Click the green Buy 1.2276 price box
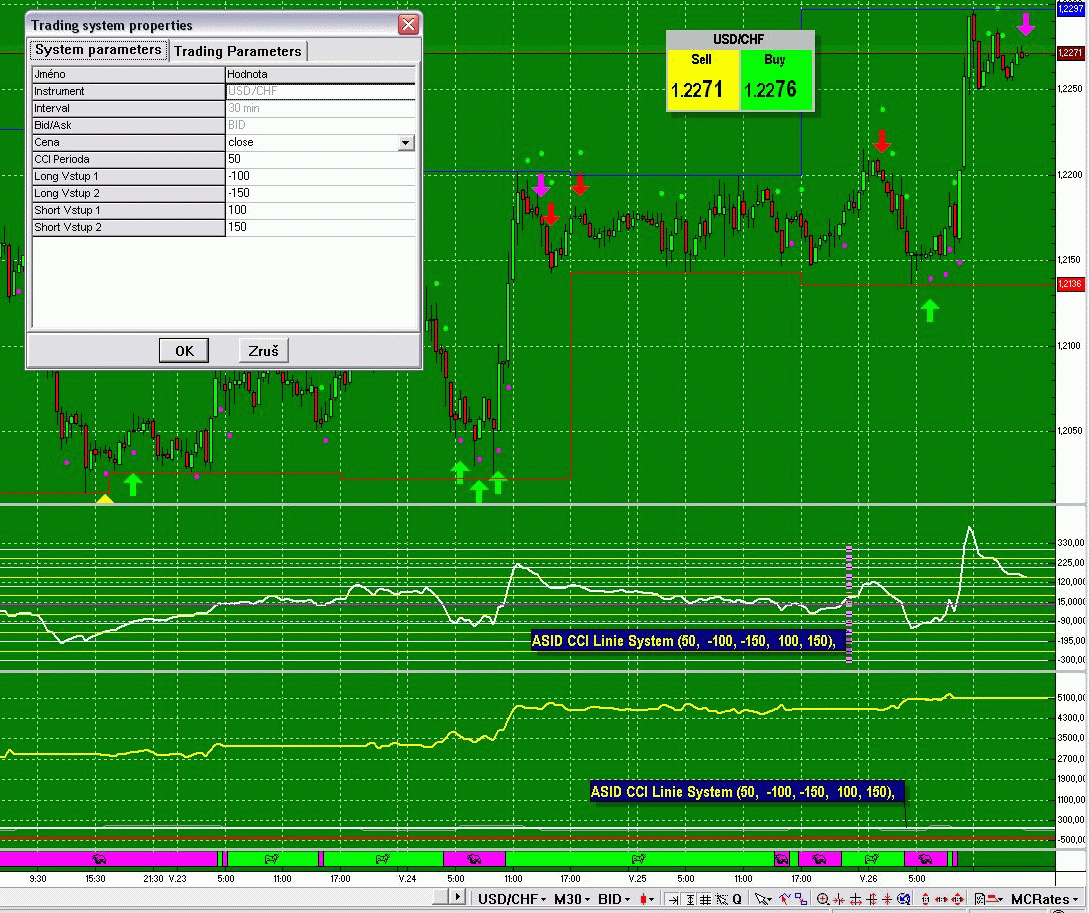Screen dimensions: 1090x913 point(775,80)
